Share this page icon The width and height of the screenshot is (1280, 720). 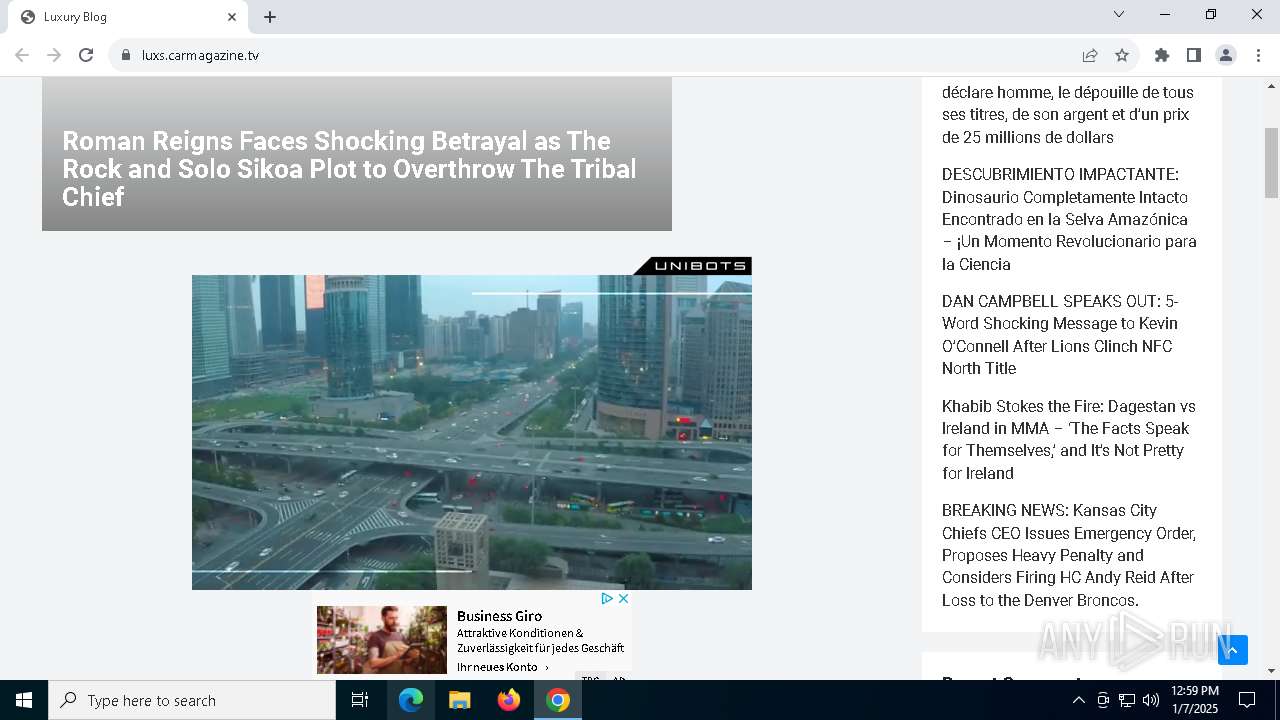coord(1090,55)
